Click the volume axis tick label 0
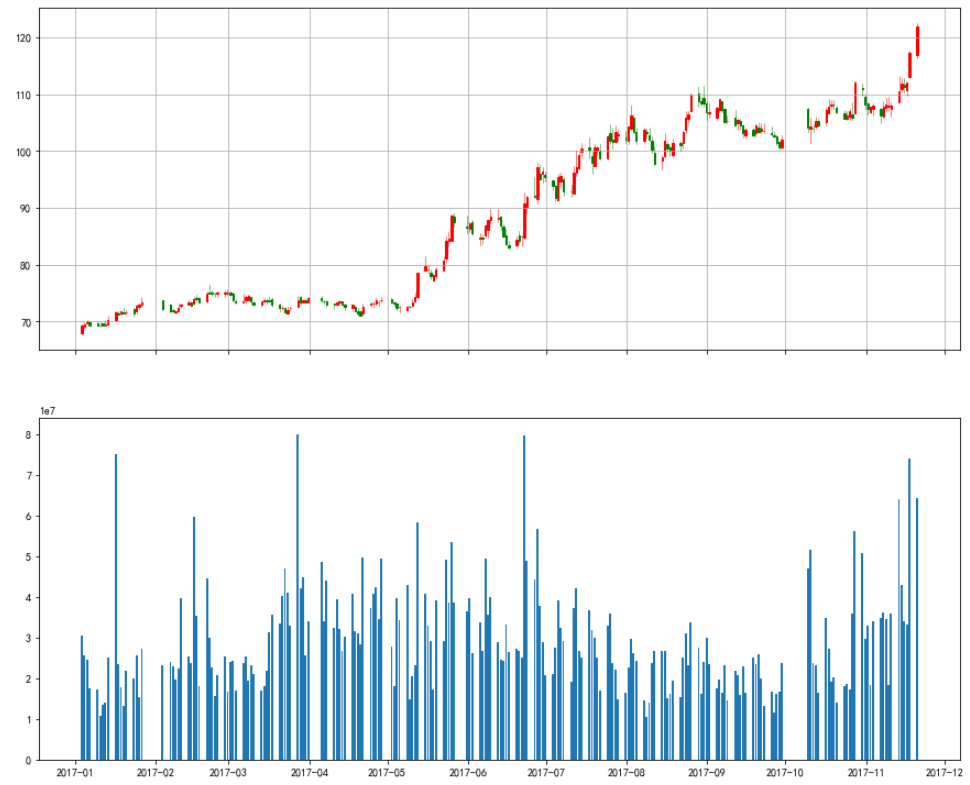 pos(28,761)
